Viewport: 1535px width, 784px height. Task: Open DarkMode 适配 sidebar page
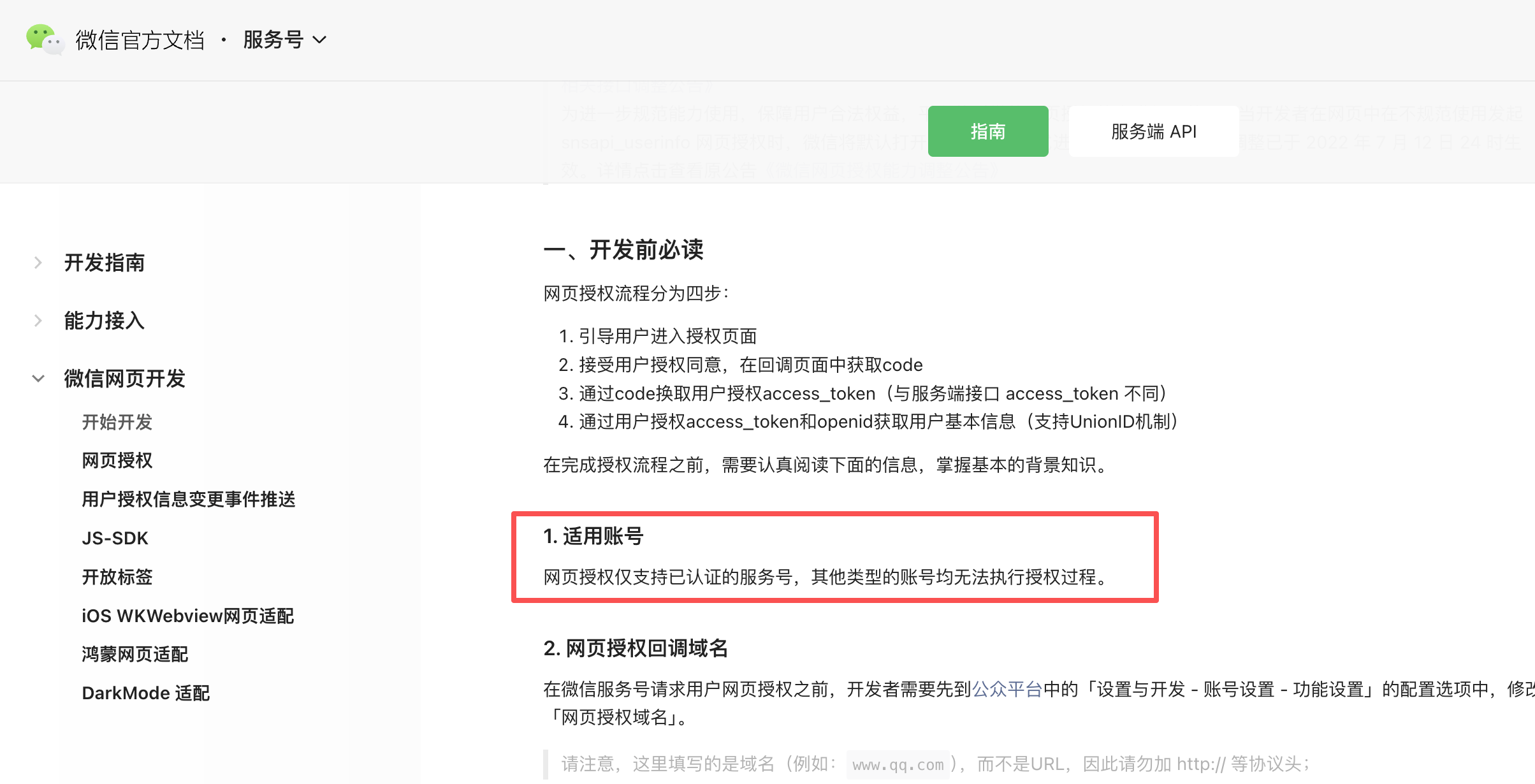[x=145, y=693]
